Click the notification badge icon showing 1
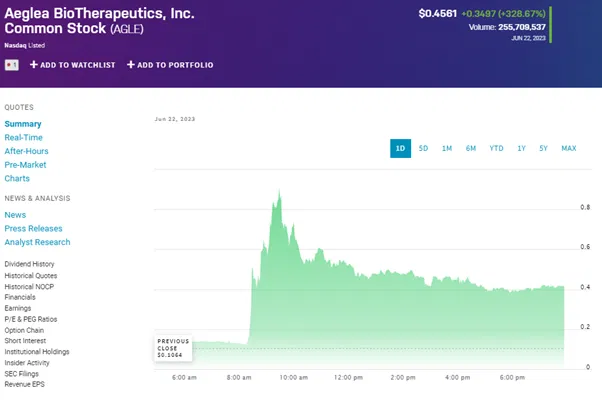The width and height of the screenshot is (602, 401). tap(12, 65)
